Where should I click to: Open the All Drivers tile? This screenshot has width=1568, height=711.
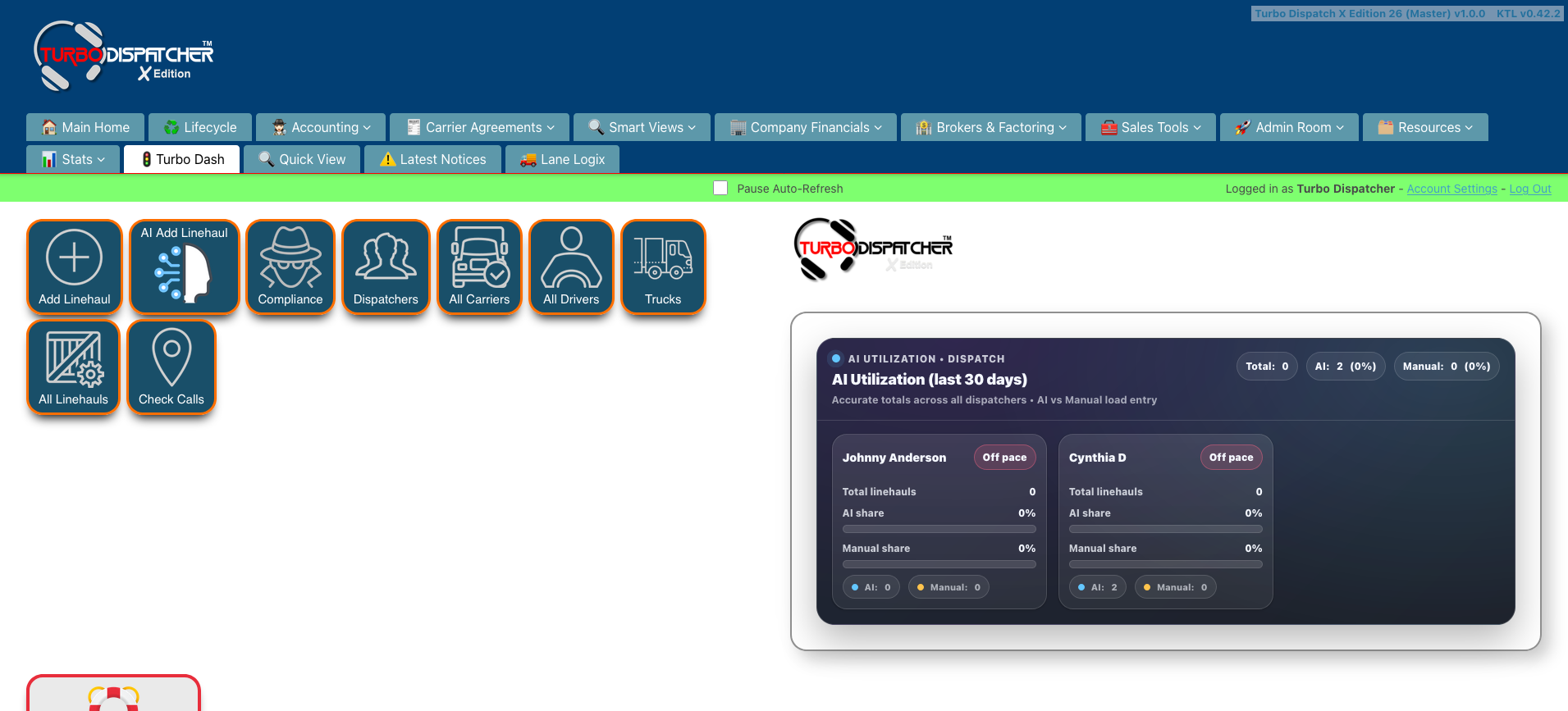(571, 267)
